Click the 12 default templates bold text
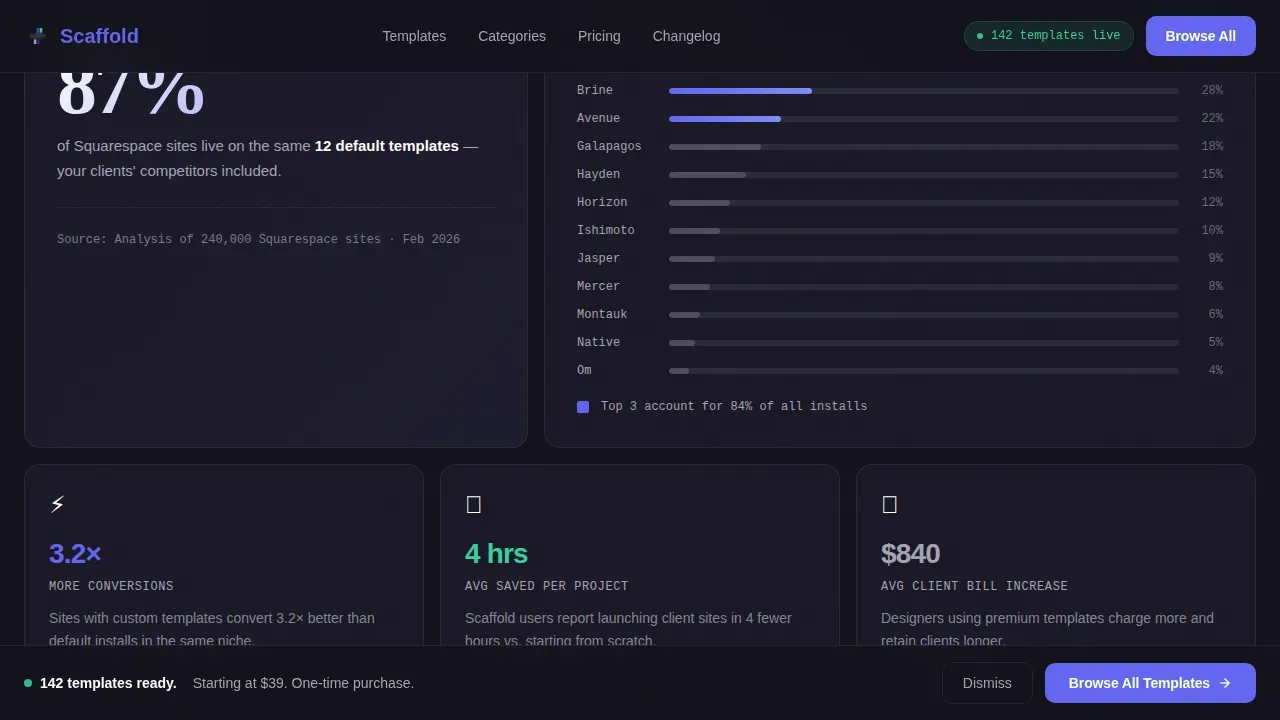Screen dimensions: 1280x720 click(387, 146)
